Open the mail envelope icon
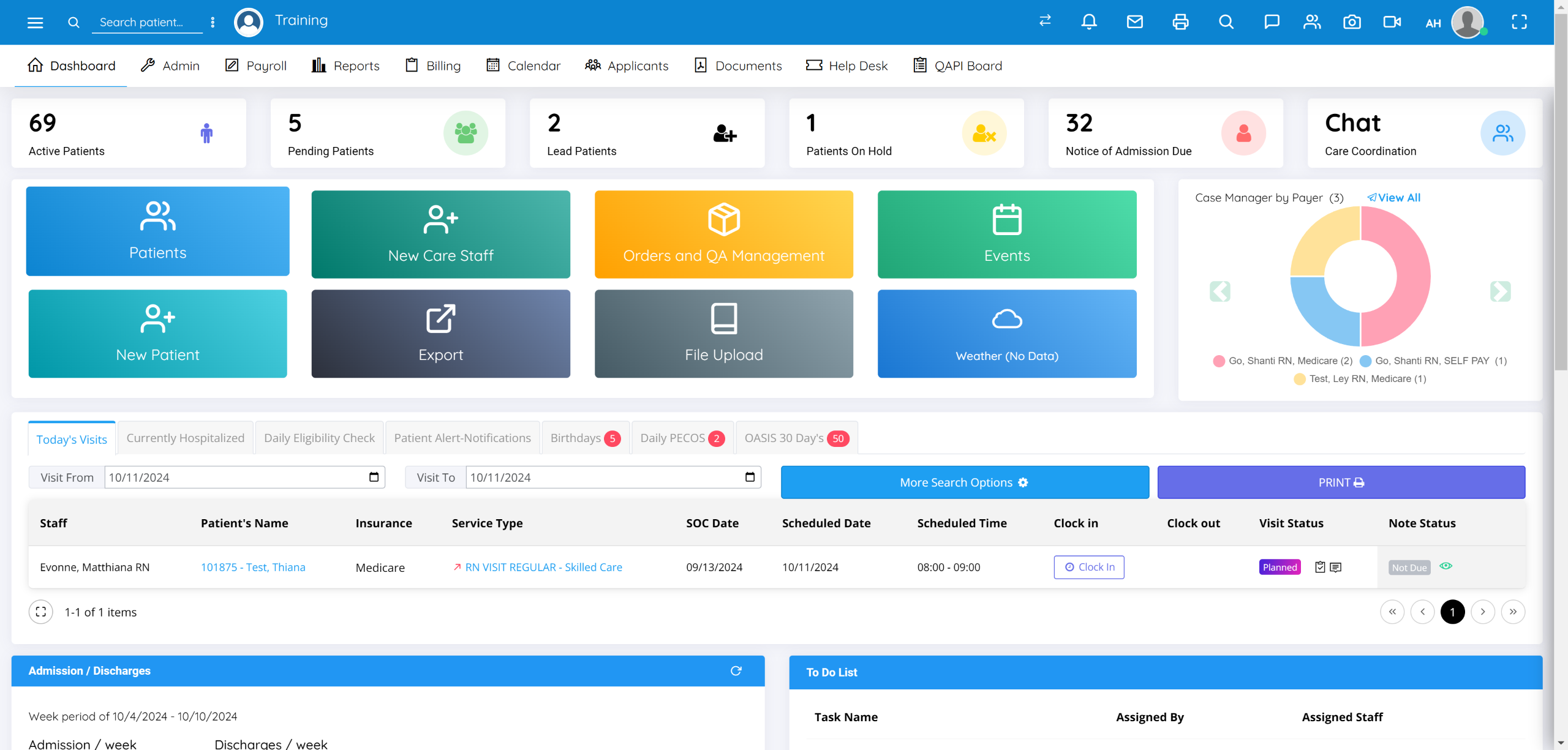 pos(1134,22)
